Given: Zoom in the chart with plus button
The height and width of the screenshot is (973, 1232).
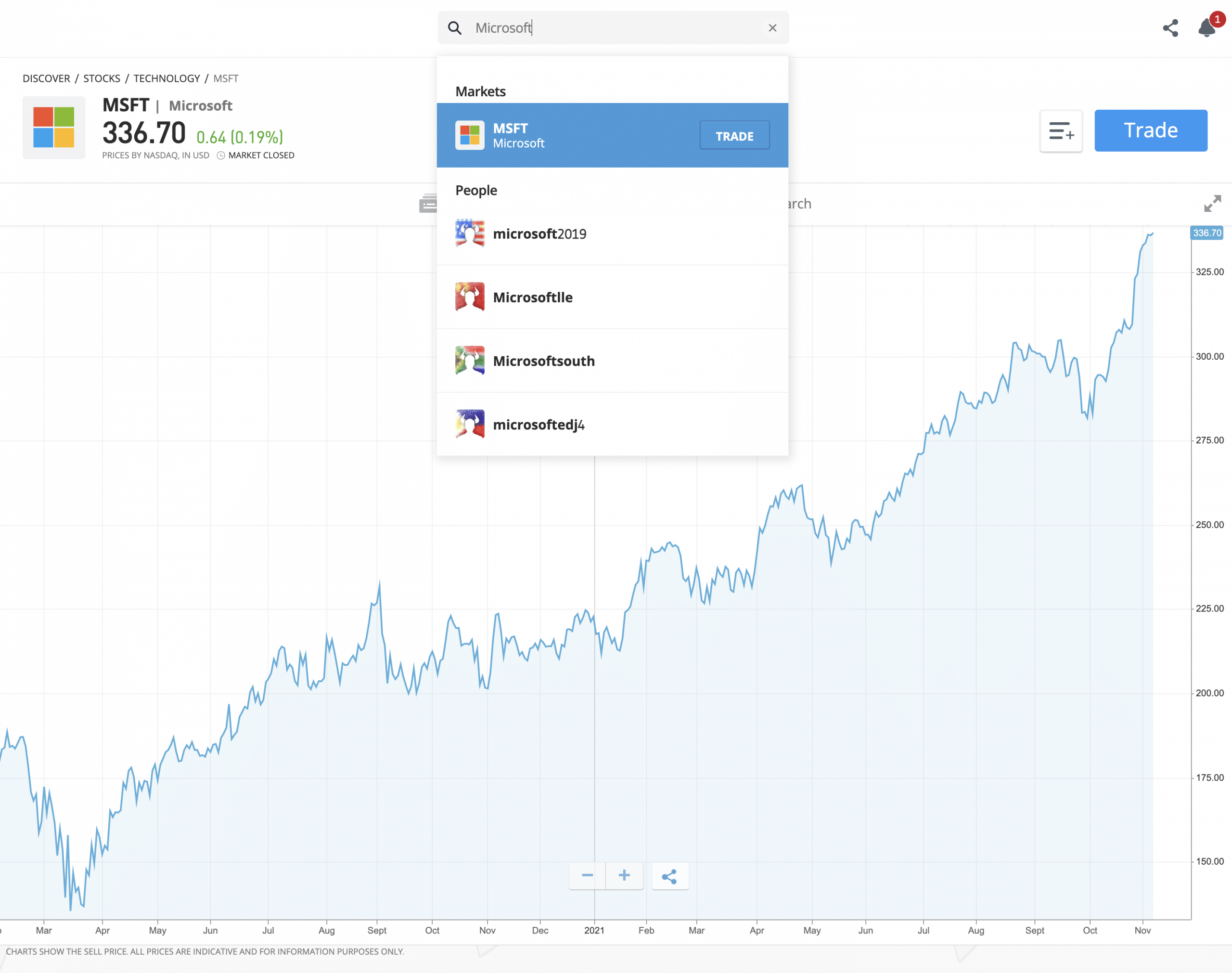Looking at the screenshot, I should point(624,875).
